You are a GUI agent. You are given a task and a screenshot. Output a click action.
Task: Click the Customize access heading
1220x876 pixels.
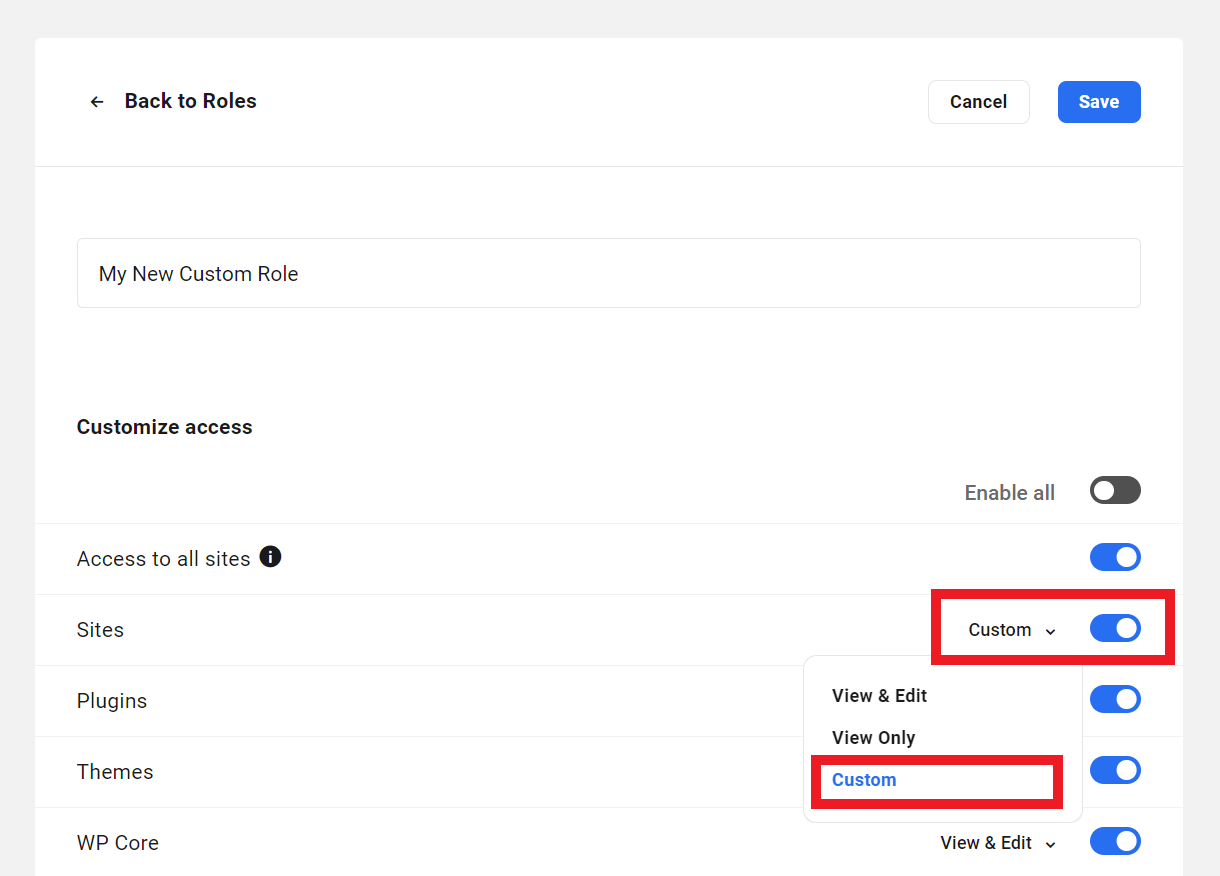click(x=165, y=427)
